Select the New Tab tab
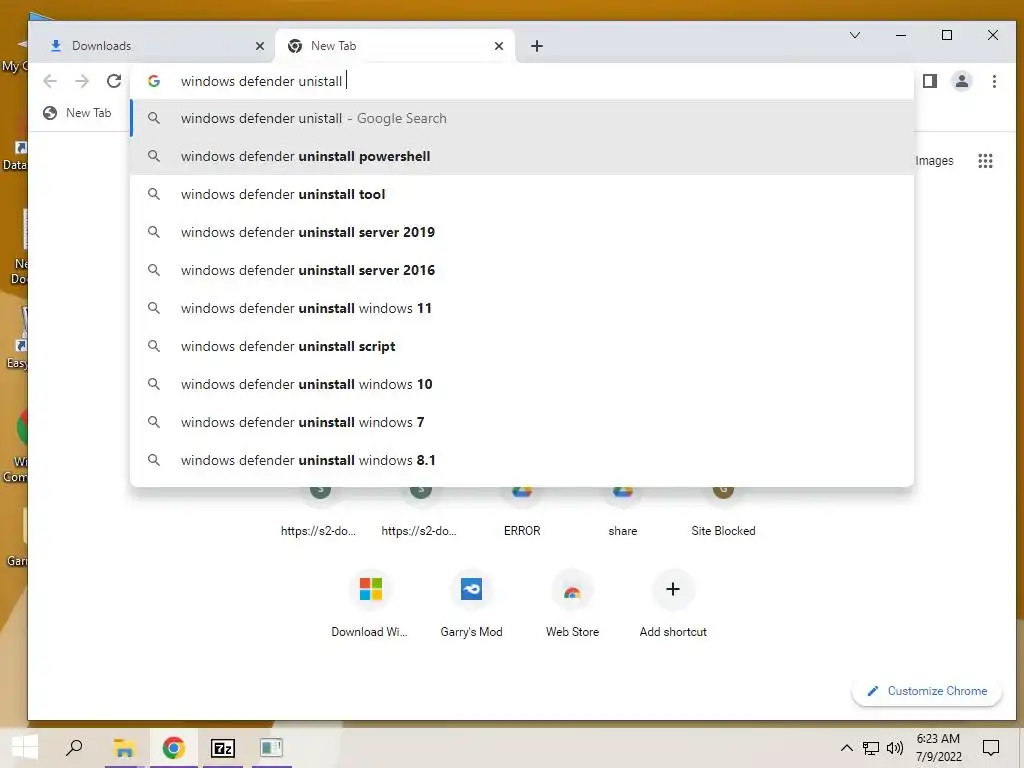Image resolution: width=1024 pixels, height=768 pixels. [x=394, y=46]
